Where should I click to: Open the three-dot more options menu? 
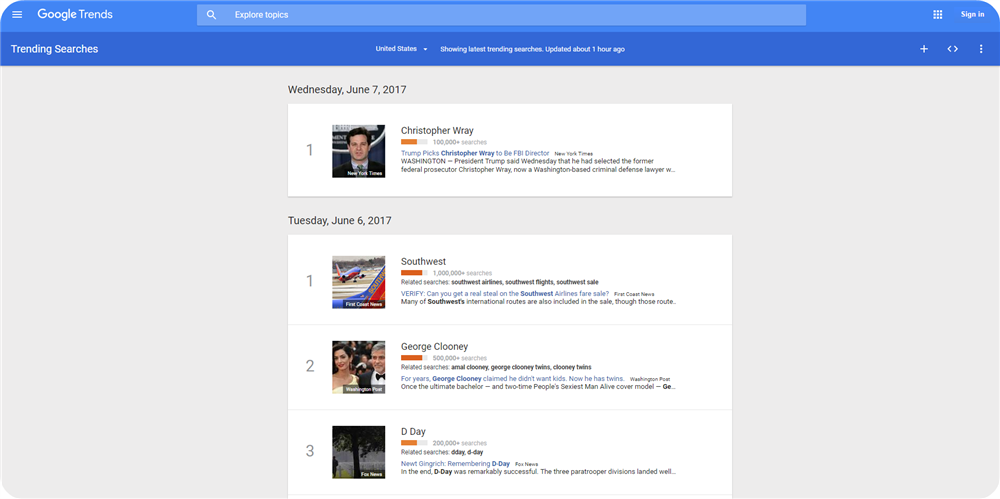pyautogui.click(x=981, y=49)
